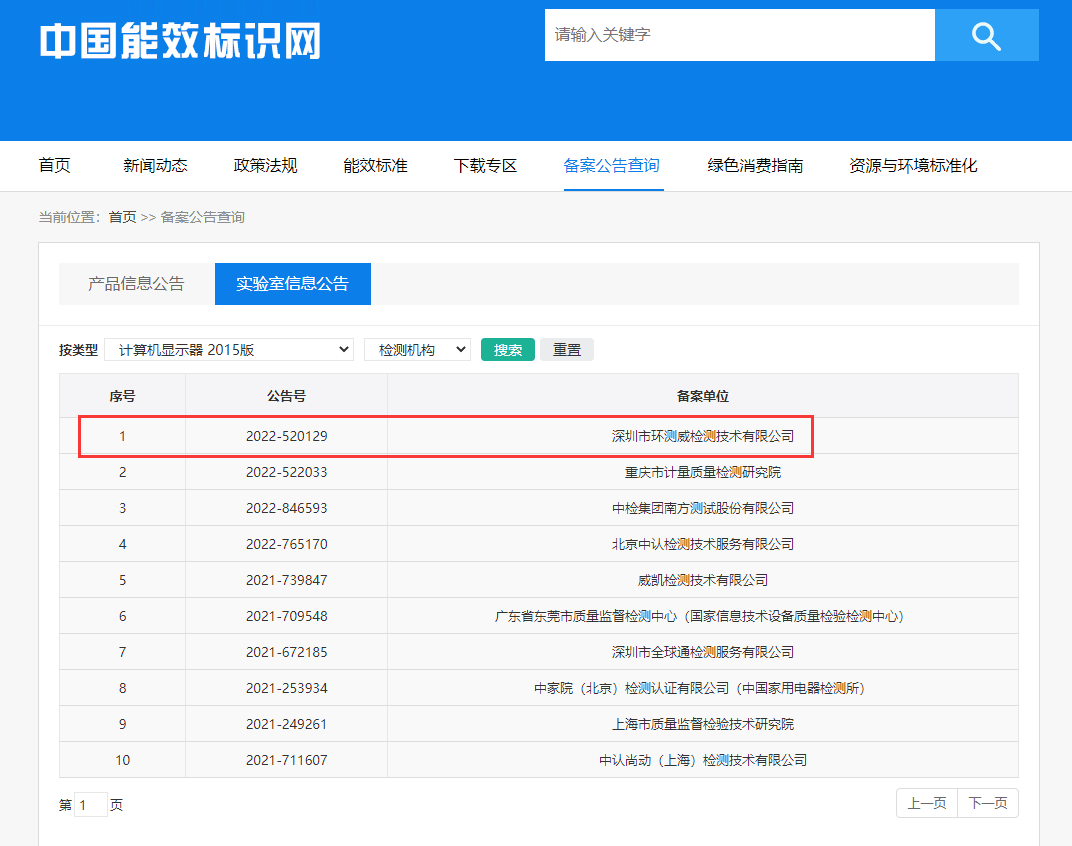Focus the keyword search input field
The image size is (1072, 846).
tap(739, 35)
